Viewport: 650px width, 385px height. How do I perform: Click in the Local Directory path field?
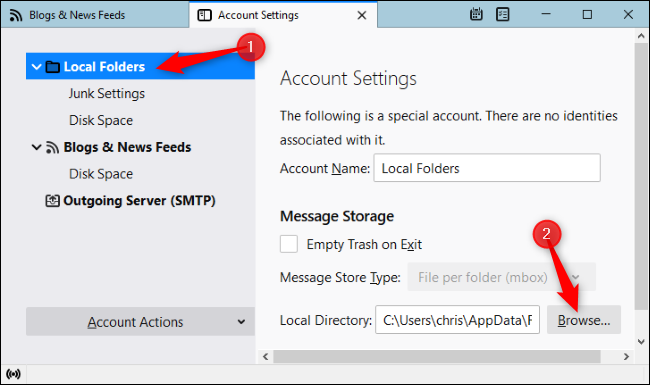coord(457,320)
